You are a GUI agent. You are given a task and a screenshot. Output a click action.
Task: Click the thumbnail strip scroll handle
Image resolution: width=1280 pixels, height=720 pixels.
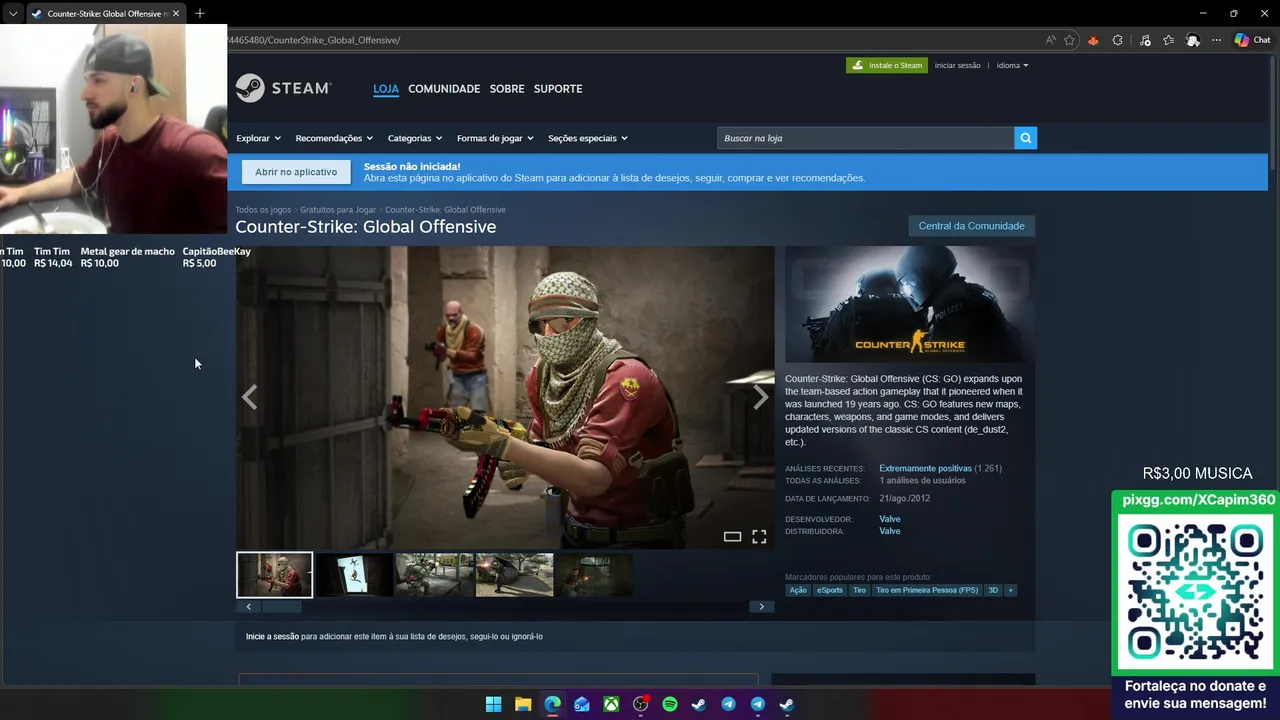pyautogui.click(x=281, y=606)
